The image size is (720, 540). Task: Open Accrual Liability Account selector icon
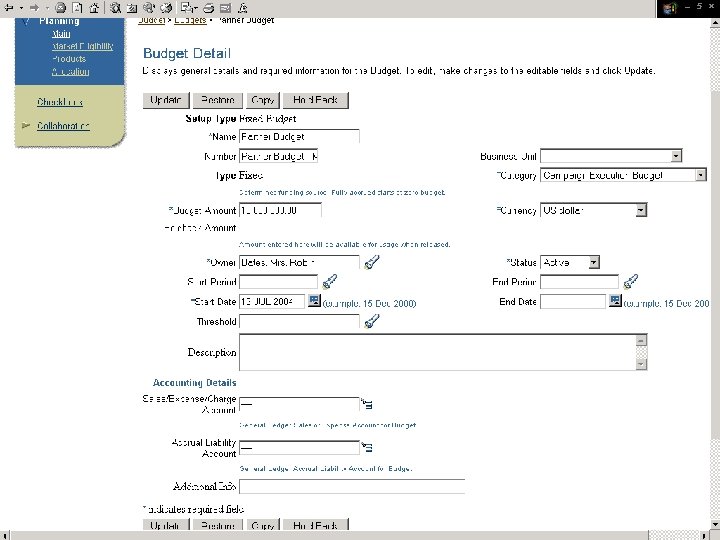[x=366, y=447]
